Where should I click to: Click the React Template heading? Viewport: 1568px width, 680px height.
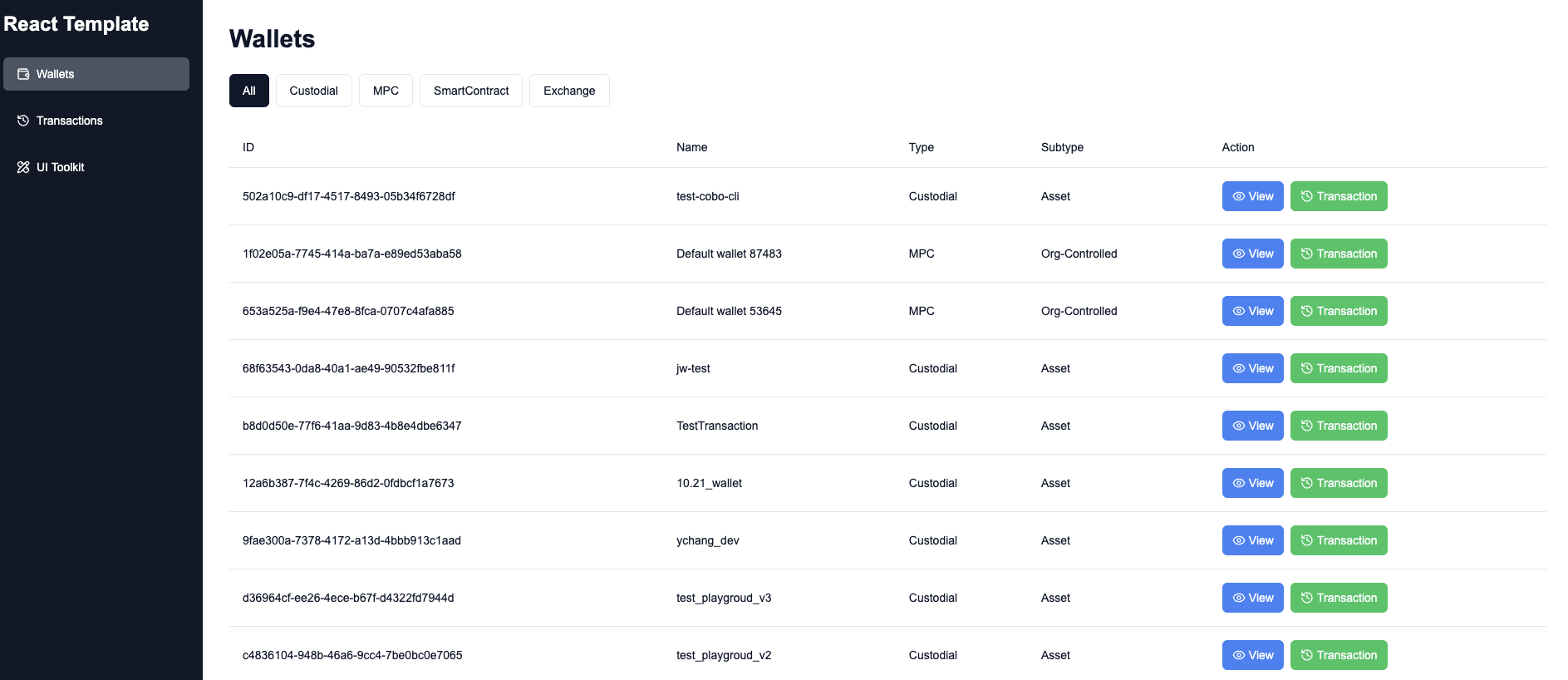[76, 24]
